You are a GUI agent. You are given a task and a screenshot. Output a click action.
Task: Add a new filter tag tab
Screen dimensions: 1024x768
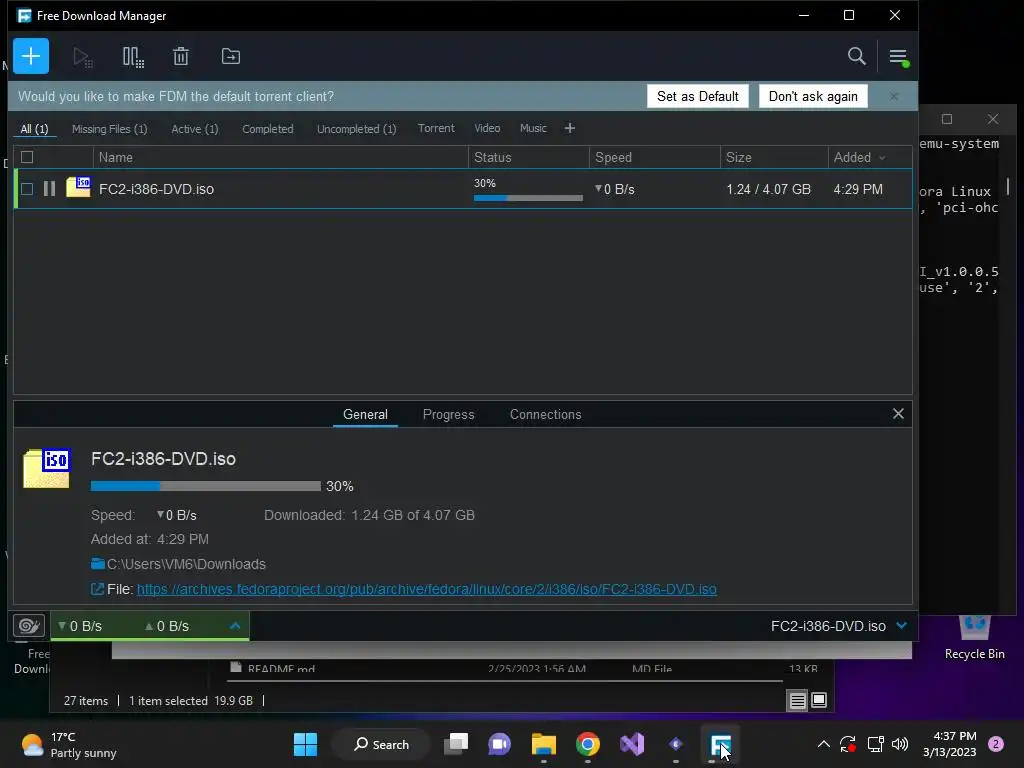[569, 128]
